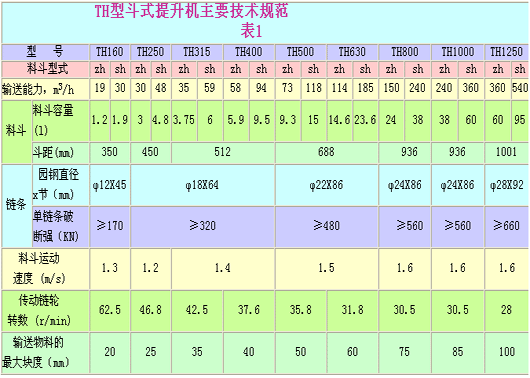Image resolution: width=530 pixels, height=378 pixels.
Task: Click the 单链条破断强 (KN) label
Action: [x=60, y=227]
